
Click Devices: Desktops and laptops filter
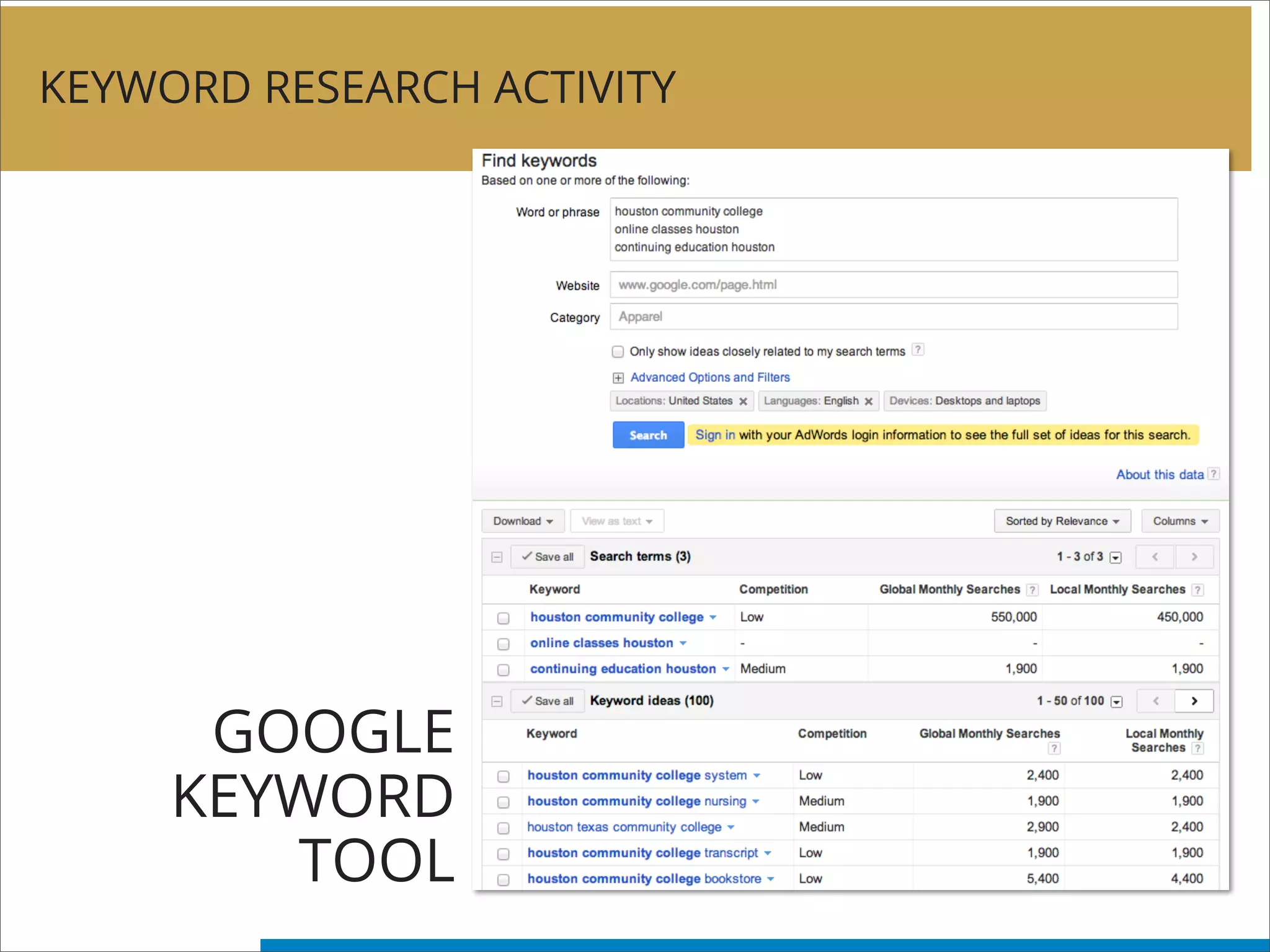click(965, 401)
